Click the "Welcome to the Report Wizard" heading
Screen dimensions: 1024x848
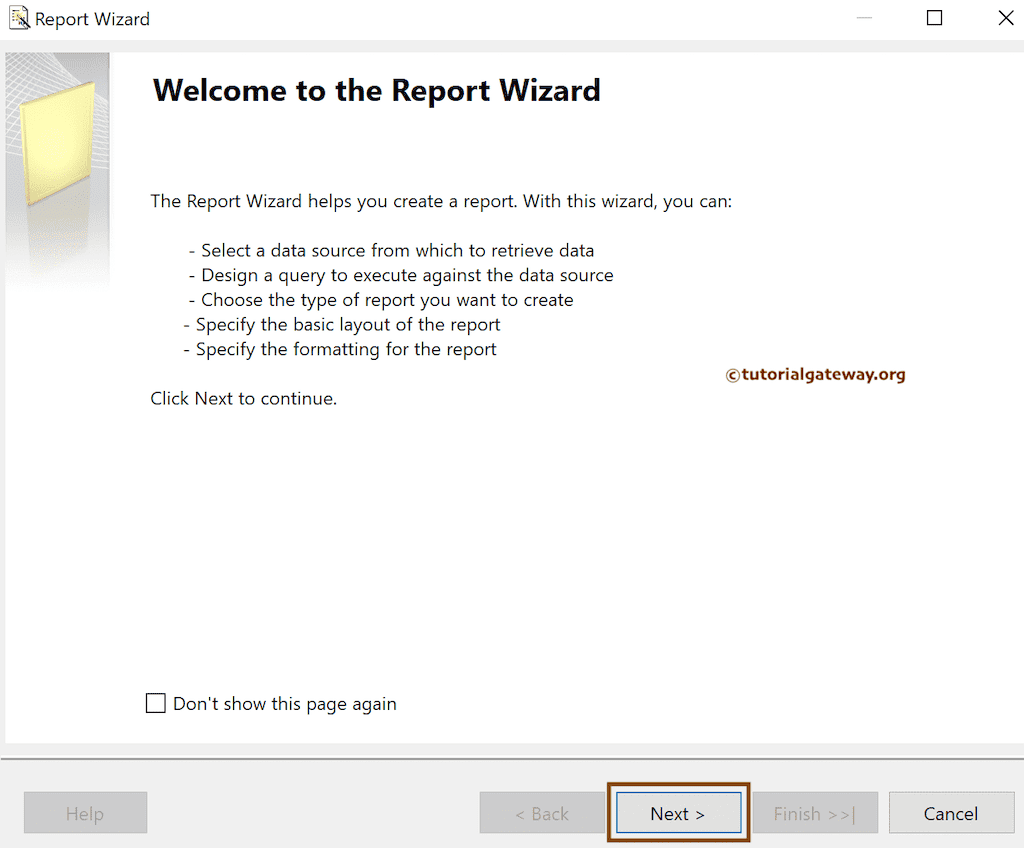click(376, 90)
